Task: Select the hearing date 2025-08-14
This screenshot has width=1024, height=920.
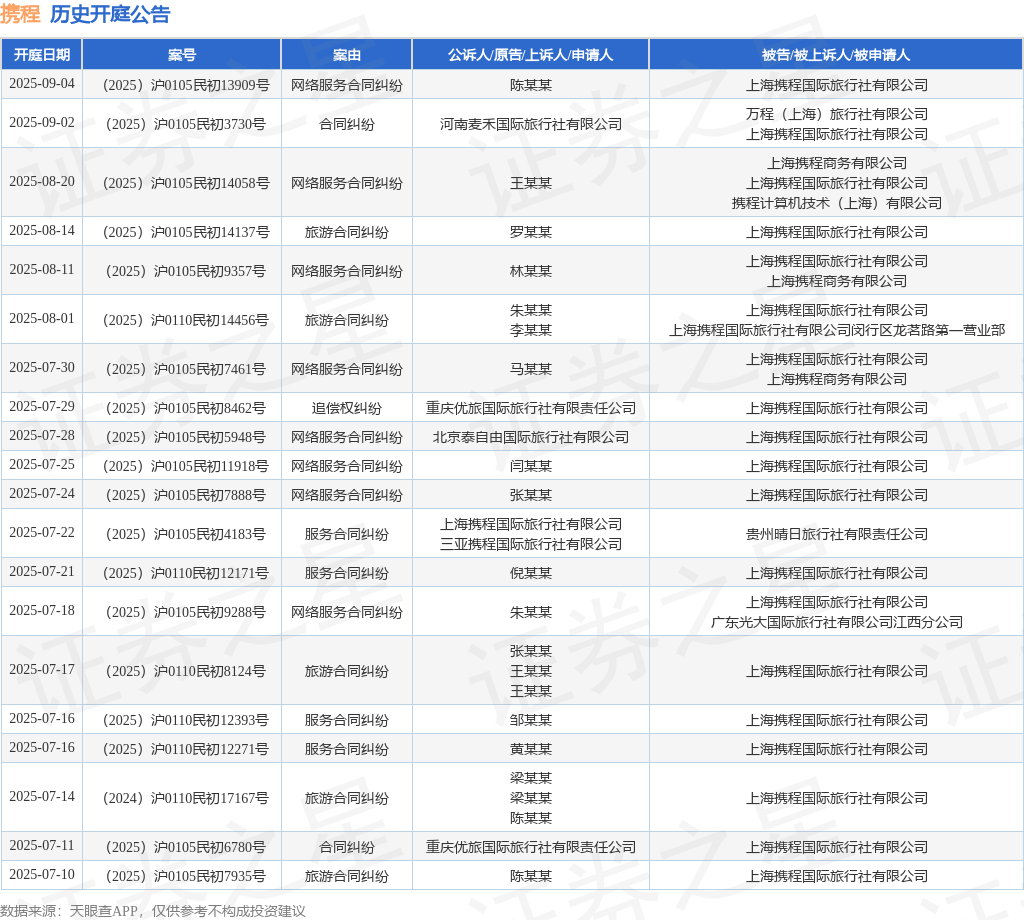Action: (x=42, y=230)
